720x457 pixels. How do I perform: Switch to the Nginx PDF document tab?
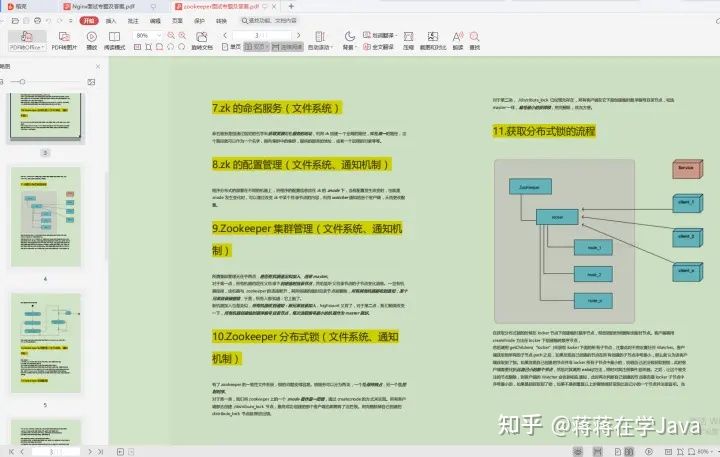tap(104, 6)
